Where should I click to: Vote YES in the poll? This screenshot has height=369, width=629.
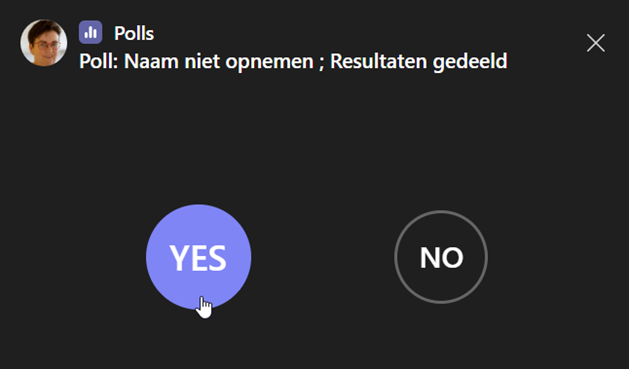(199, 257)
